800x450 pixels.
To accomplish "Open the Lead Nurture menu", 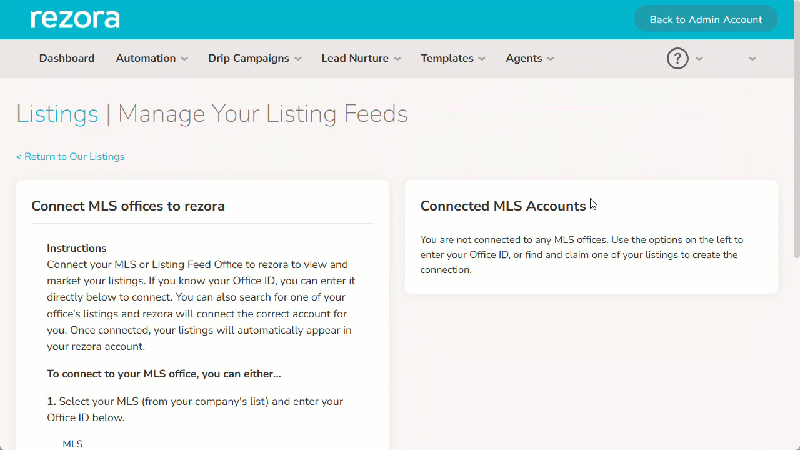I will click(361, 58).
